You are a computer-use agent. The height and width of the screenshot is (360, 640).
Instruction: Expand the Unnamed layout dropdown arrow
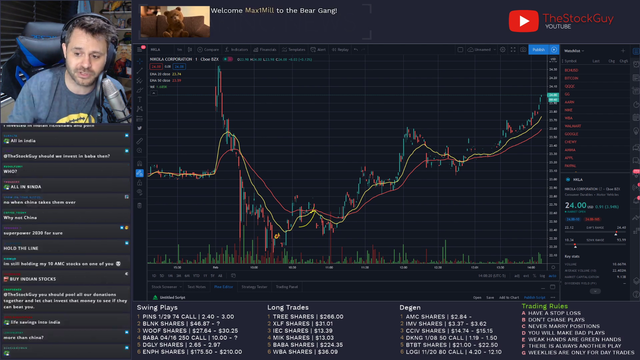click(495, 49)
